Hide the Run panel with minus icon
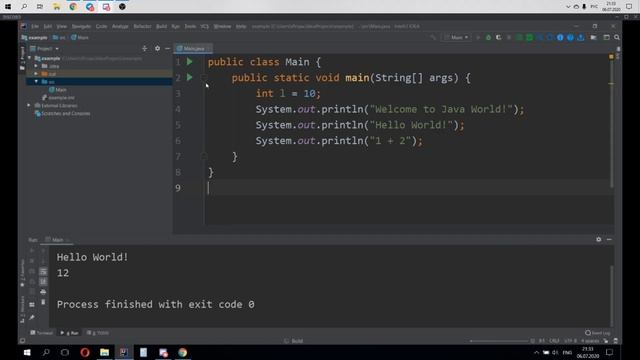 click(x=609, y=240)
